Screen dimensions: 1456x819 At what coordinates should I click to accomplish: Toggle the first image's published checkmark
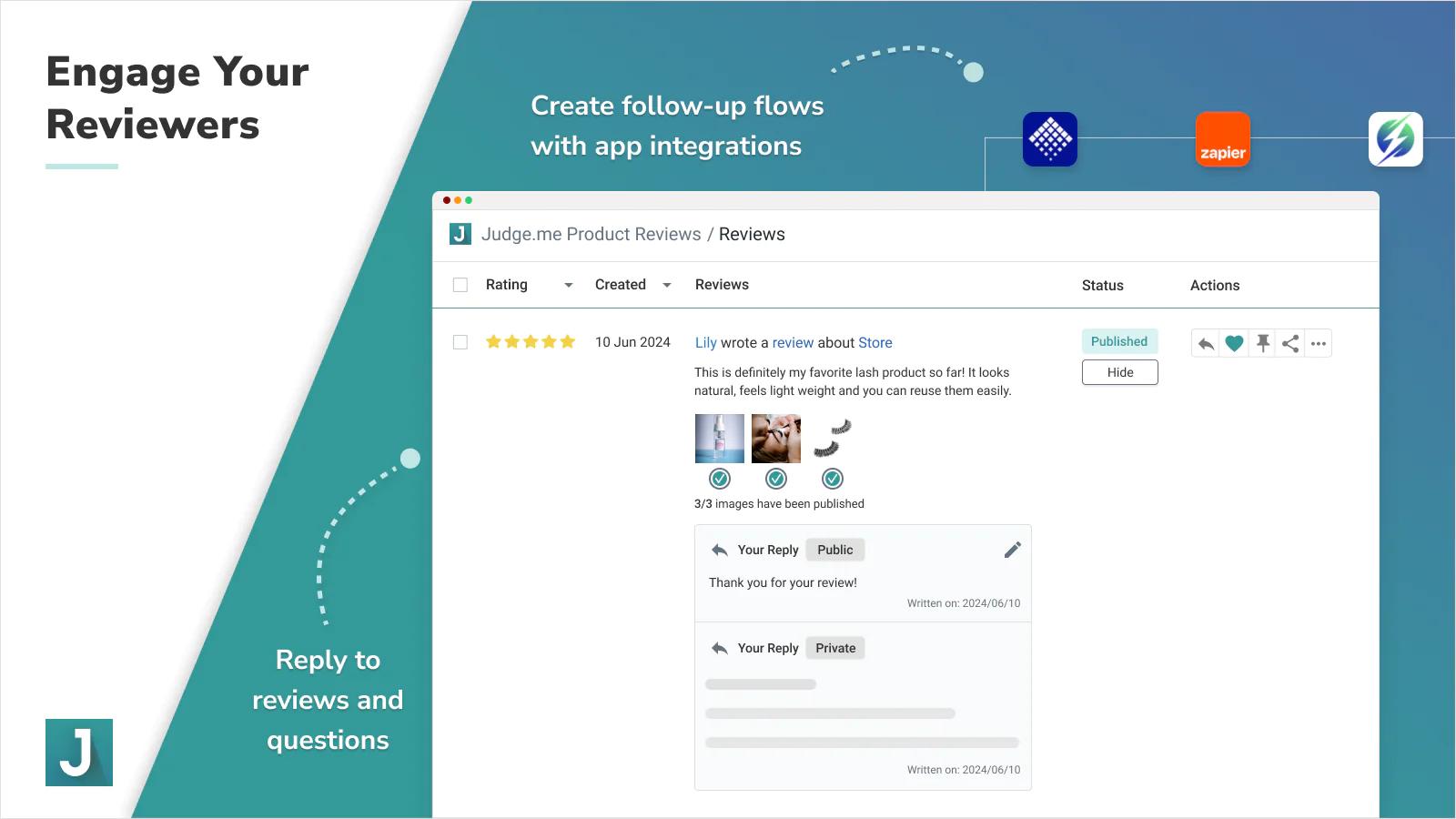pos(720,479)
